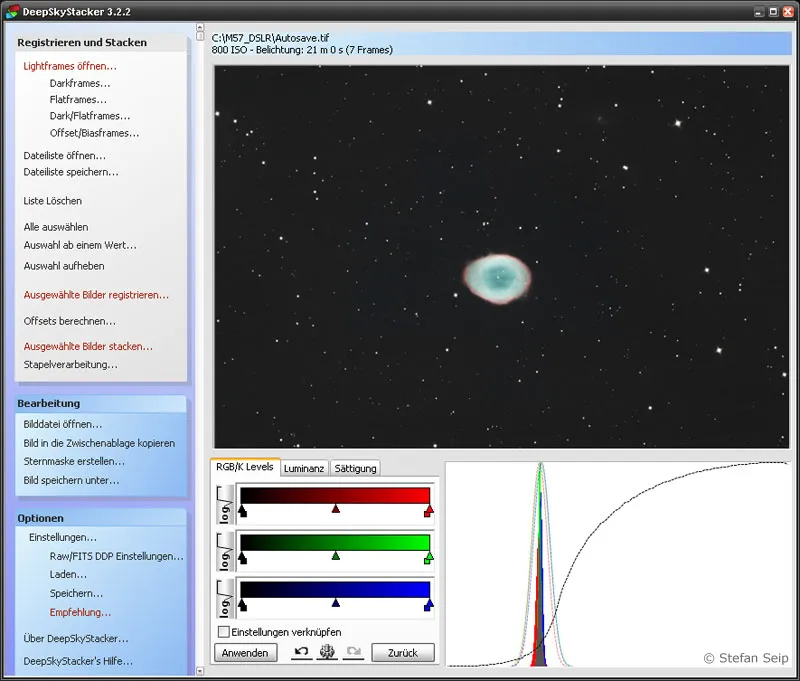Click the "800 ISO - Belichtung" info line
The image size is (800, 681).
tap(302, 50)
